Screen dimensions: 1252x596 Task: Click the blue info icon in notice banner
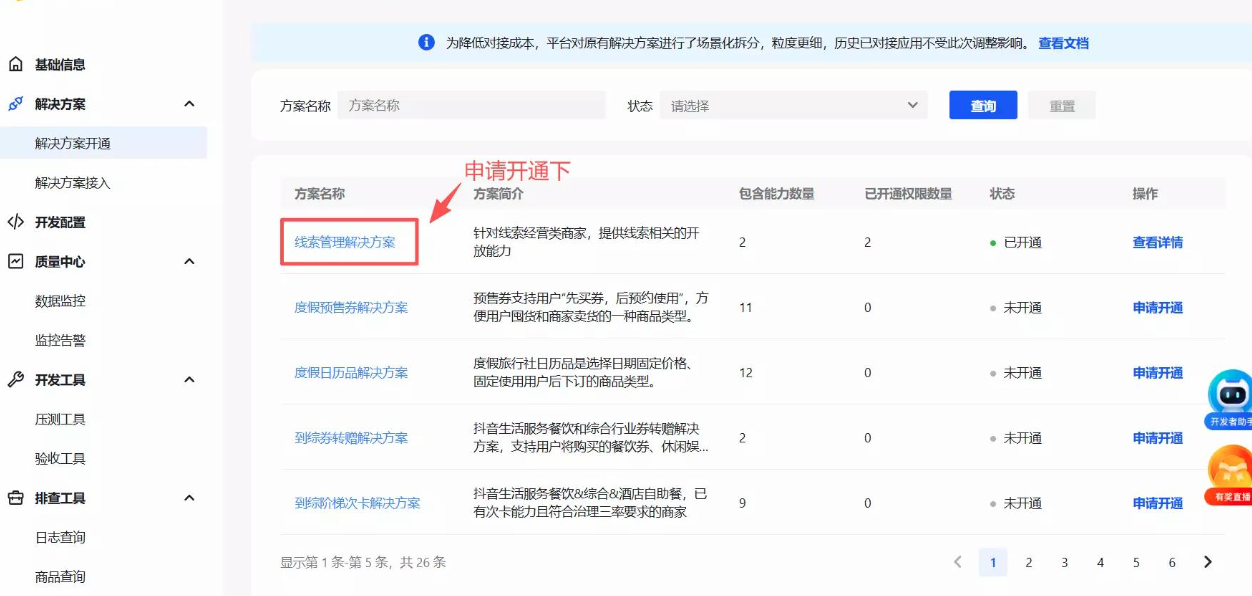click(x=427, y=43)
